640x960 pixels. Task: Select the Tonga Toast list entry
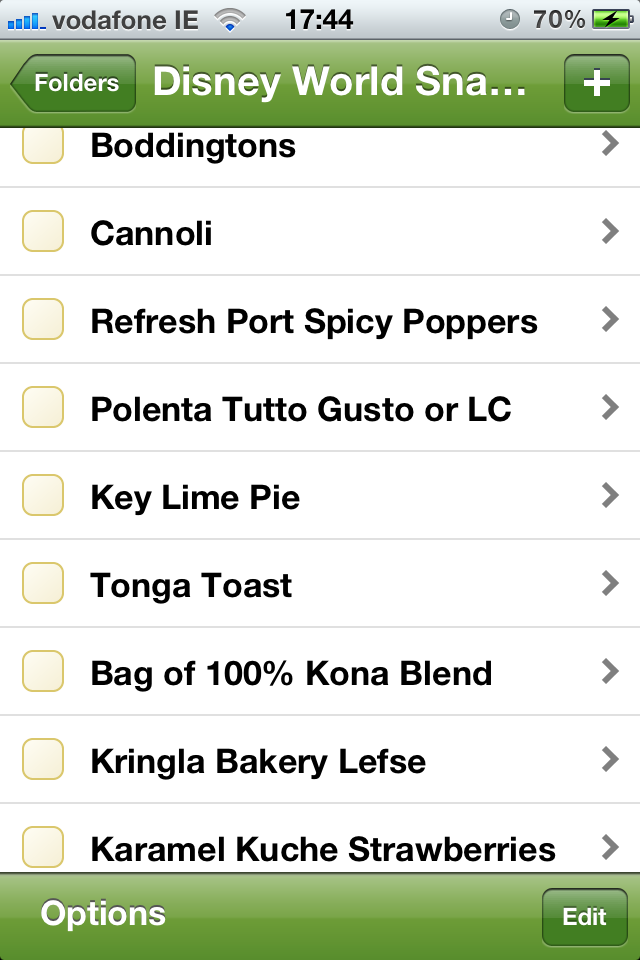pos(191,585)
